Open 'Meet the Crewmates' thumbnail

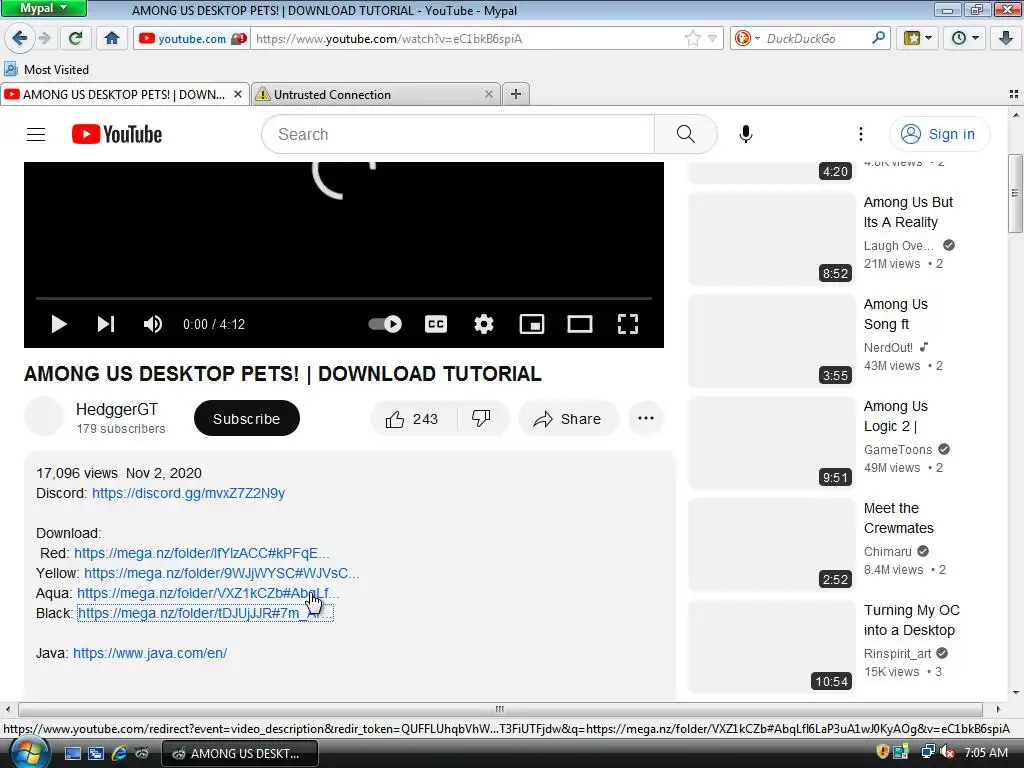pyautogui.click(x=771, y=545)
